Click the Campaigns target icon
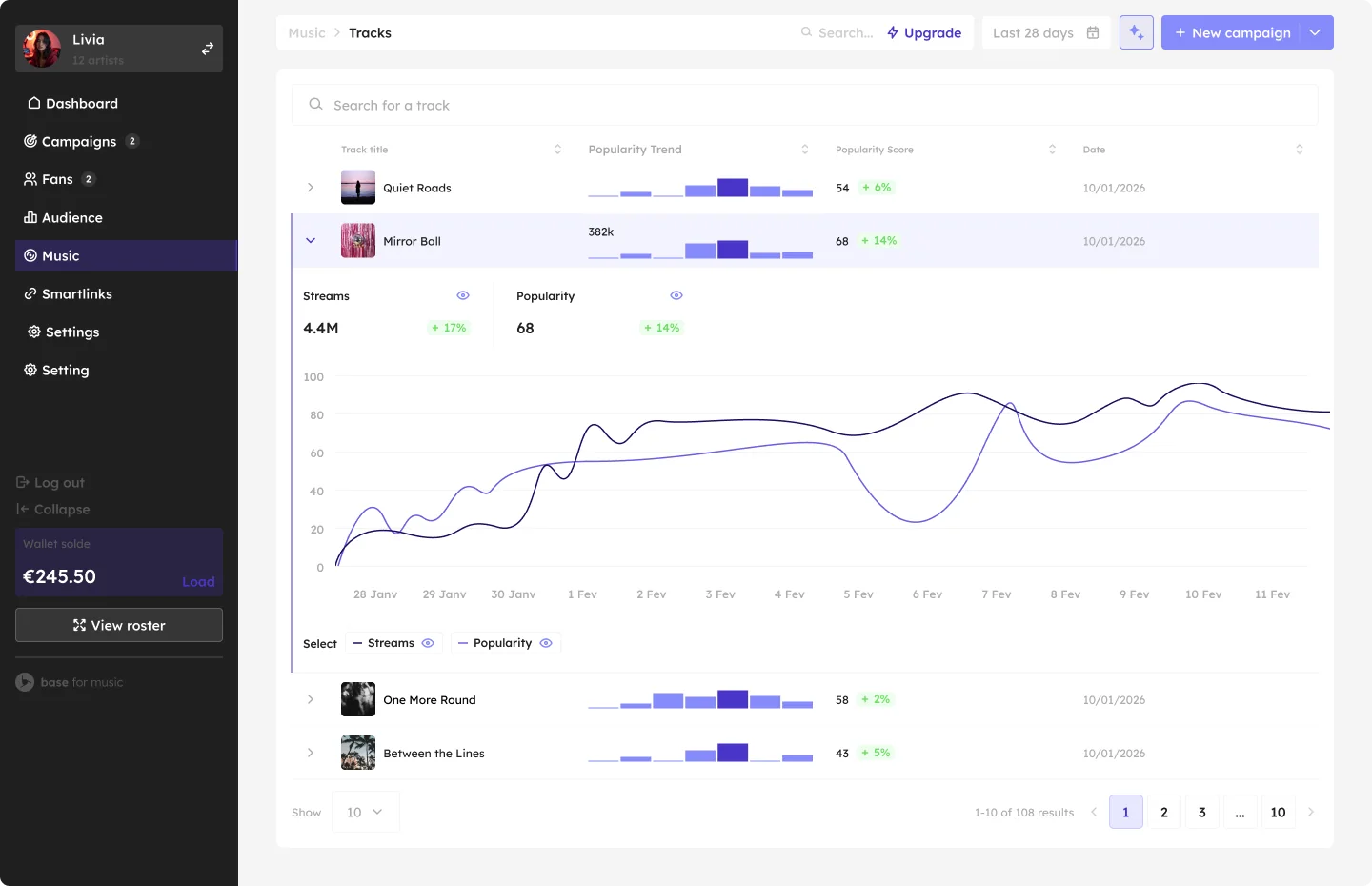Image resolution: width=1372 pixels, height=886 pixels. click(x=30, y=141)
